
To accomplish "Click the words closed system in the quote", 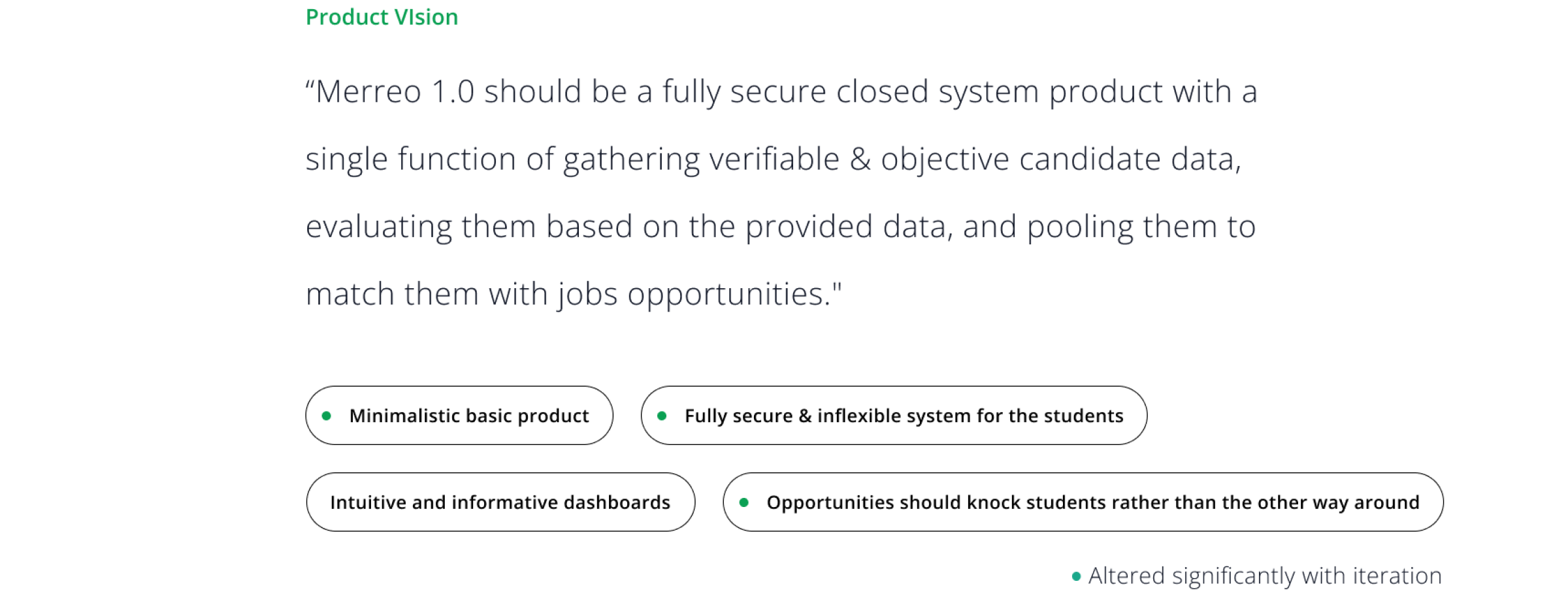I will [938, 91].
